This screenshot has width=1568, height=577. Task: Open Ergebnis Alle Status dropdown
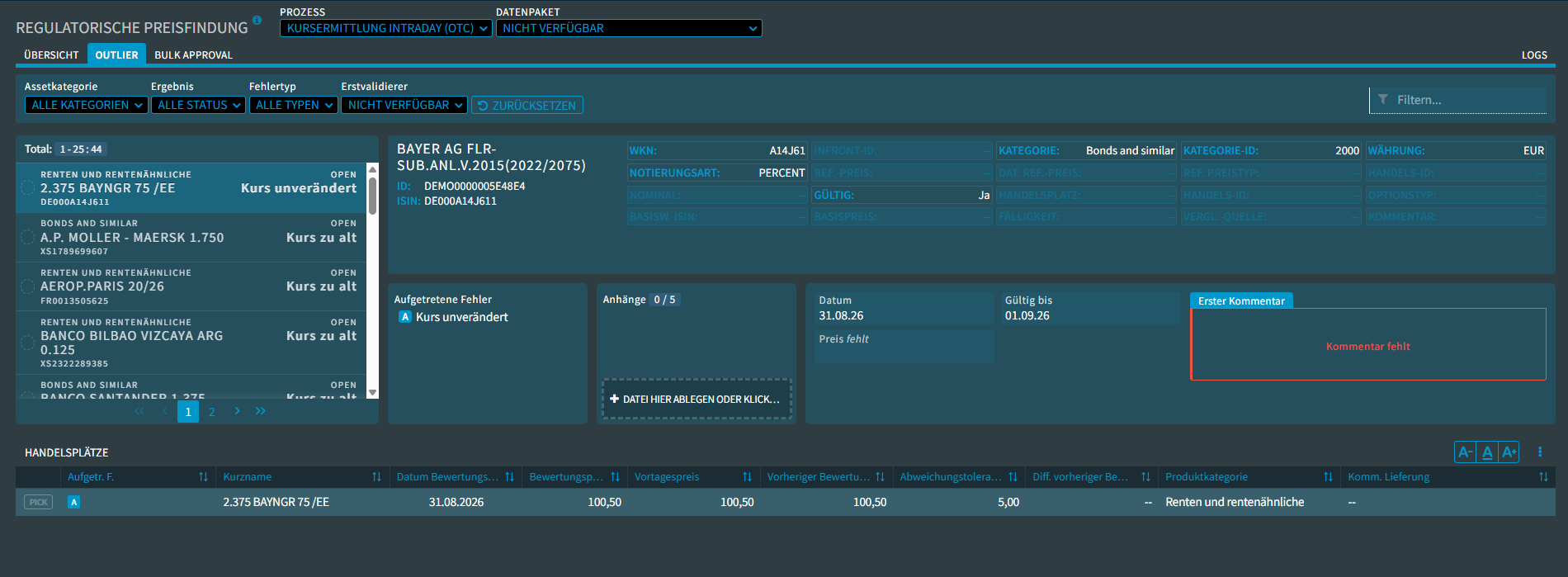pos(198,105)
